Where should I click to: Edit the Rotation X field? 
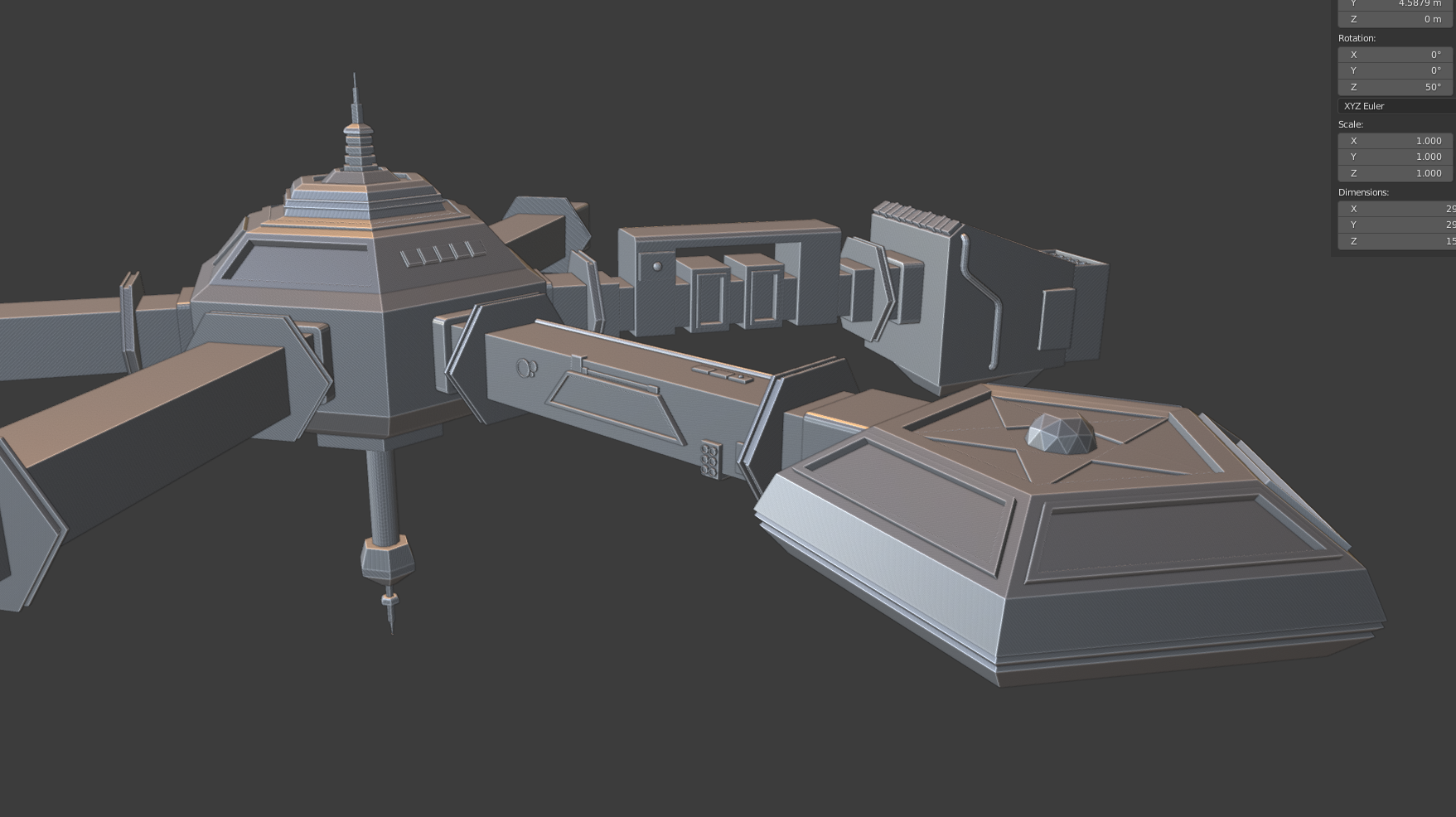(x=1396, y=55)
